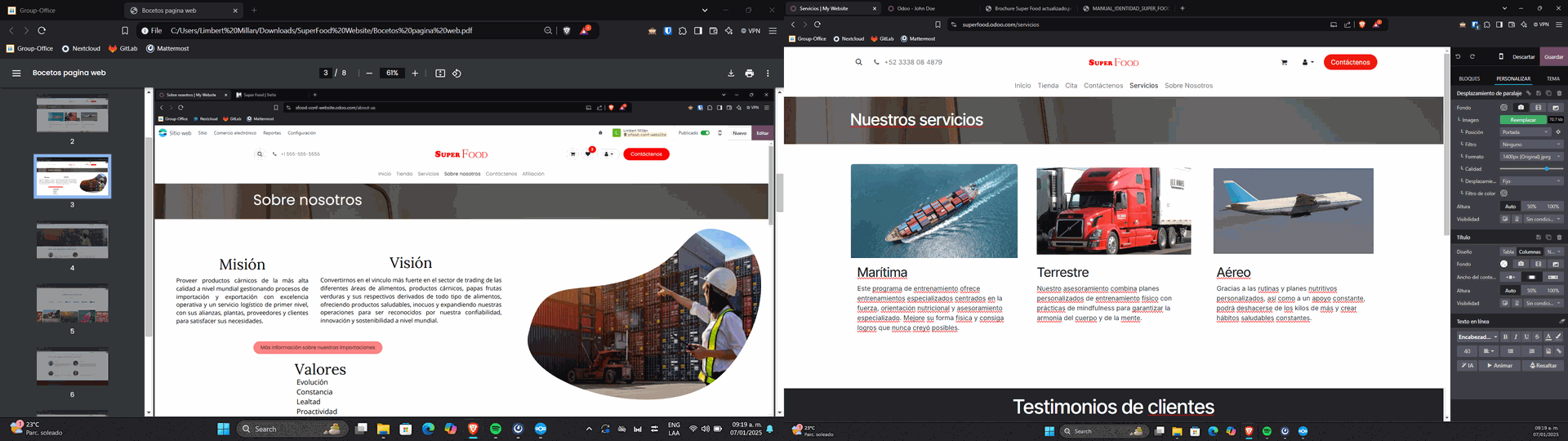Open text alignment dropdown next to 40
The width and height of the screenshot is (1568, 441).
(1489, 351)
